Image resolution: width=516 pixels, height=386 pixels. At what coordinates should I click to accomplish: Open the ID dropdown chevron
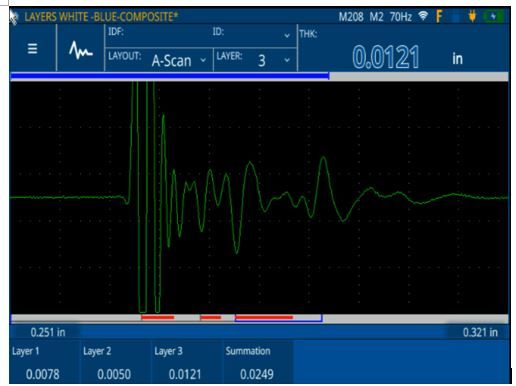point(287,35)
